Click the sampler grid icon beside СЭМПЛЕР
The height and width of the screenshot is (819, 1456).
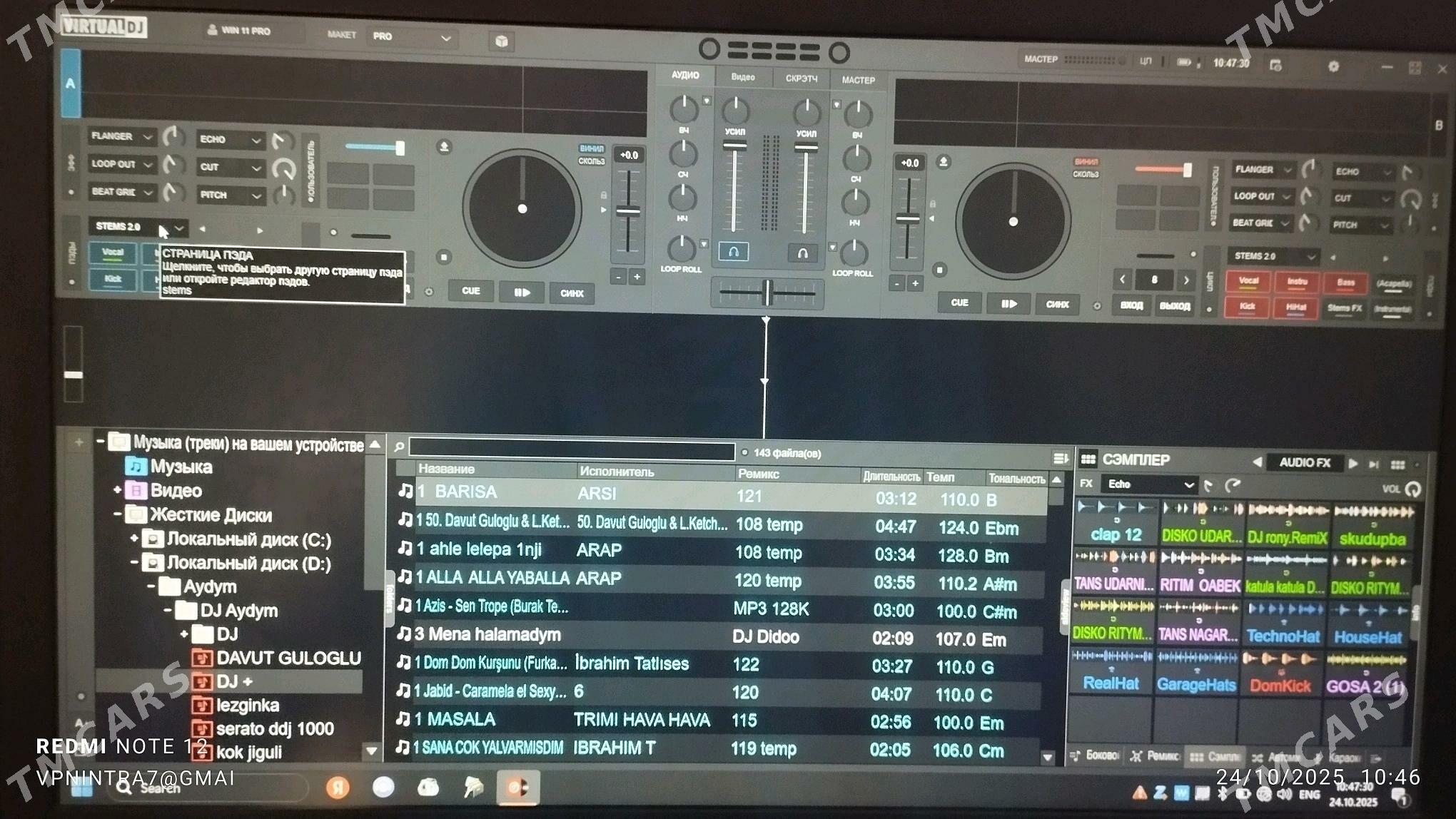(1088, 459)
